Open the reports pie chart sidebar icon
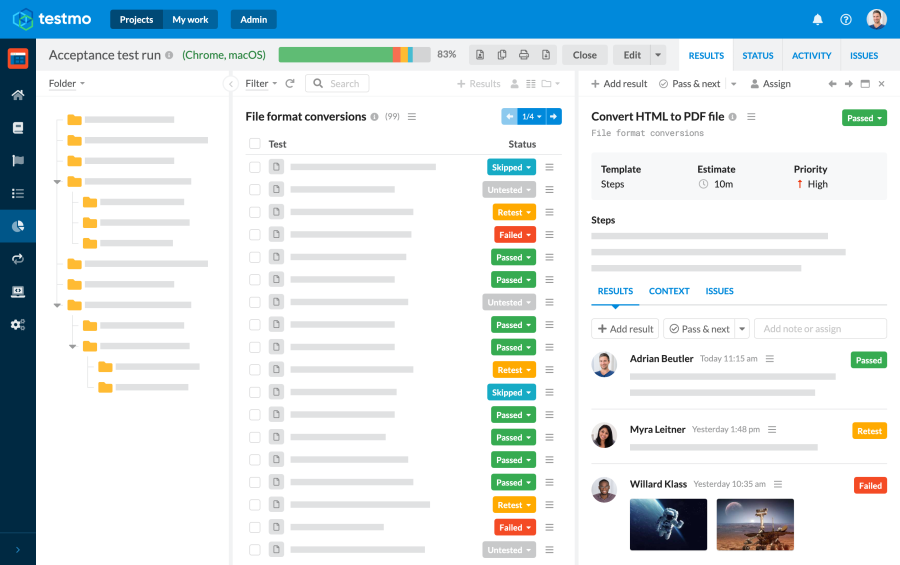This screenshot has width=900, height=565. 17,226
